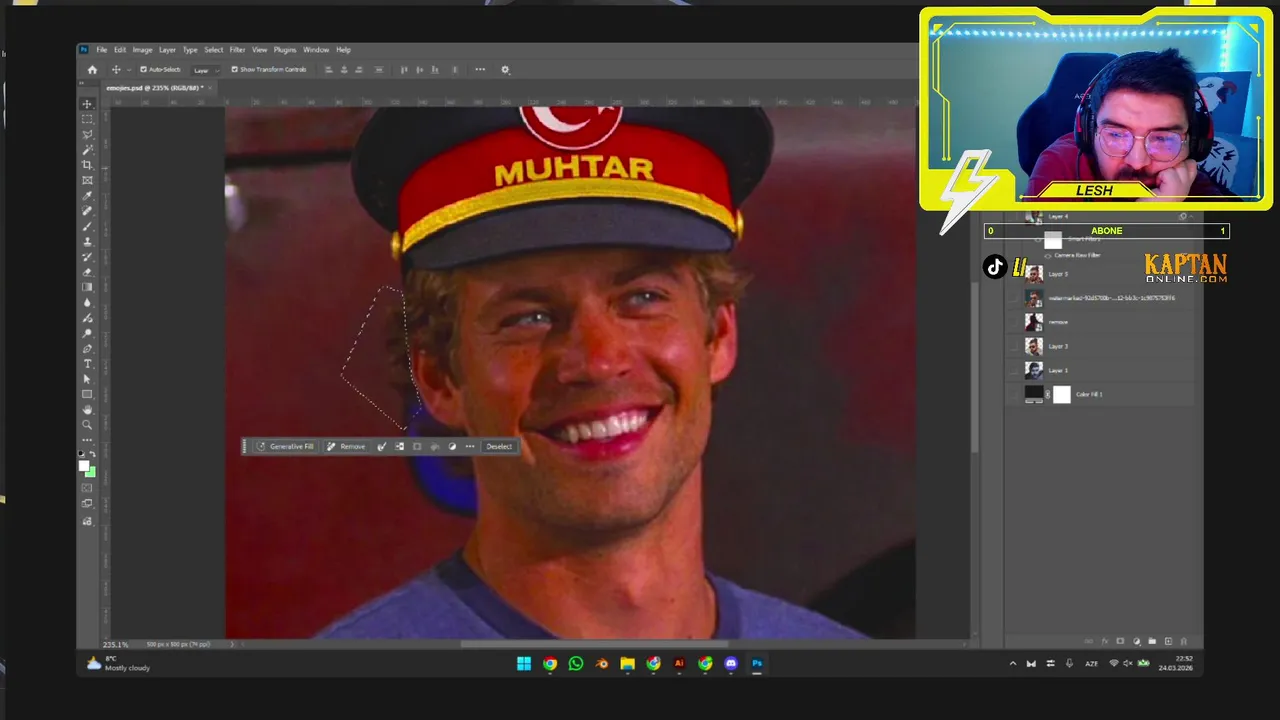Toggle Quick Mask mode

click(x=87, y=488)
